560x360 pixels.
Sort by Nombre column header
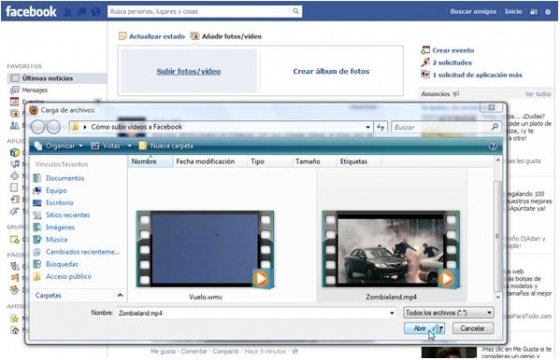(150, 161)
